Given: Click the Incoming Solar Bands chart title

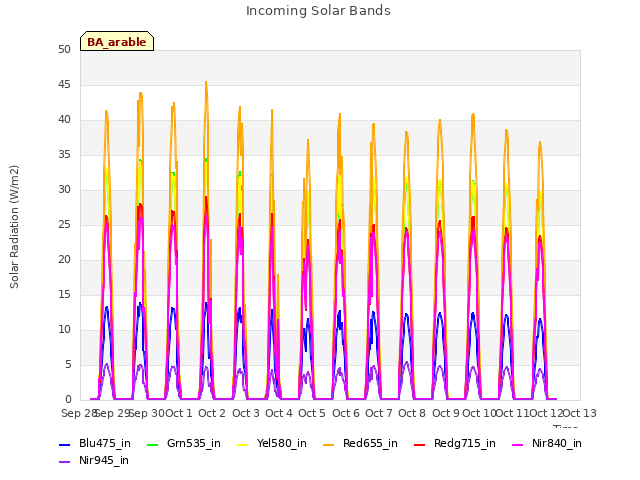Looking at the screenshot, I should pos(318,11).
